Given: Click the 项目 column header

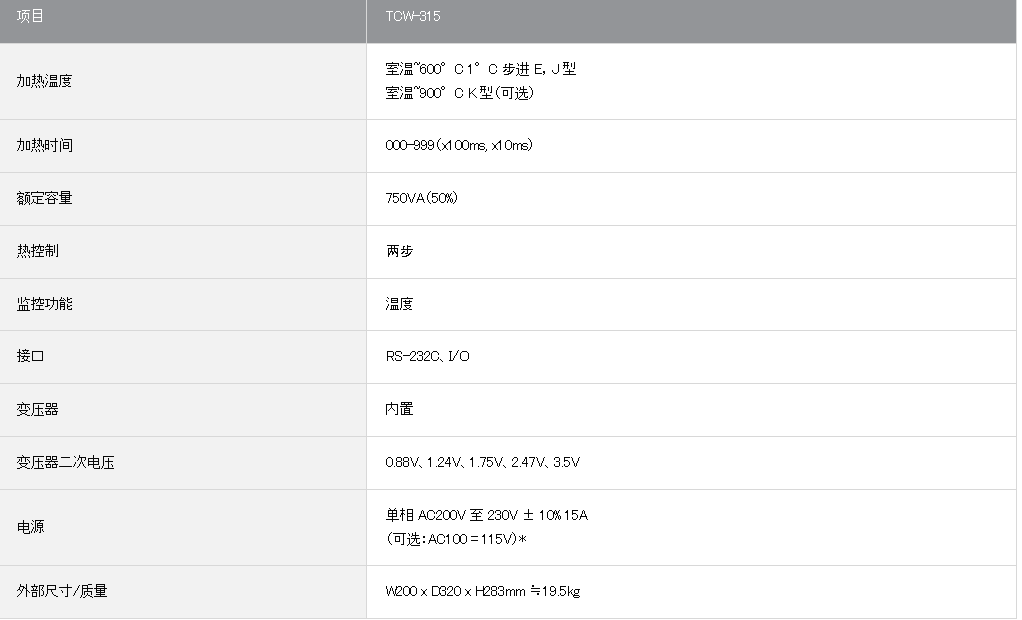Looking at the screenshot, I should 31,17.
